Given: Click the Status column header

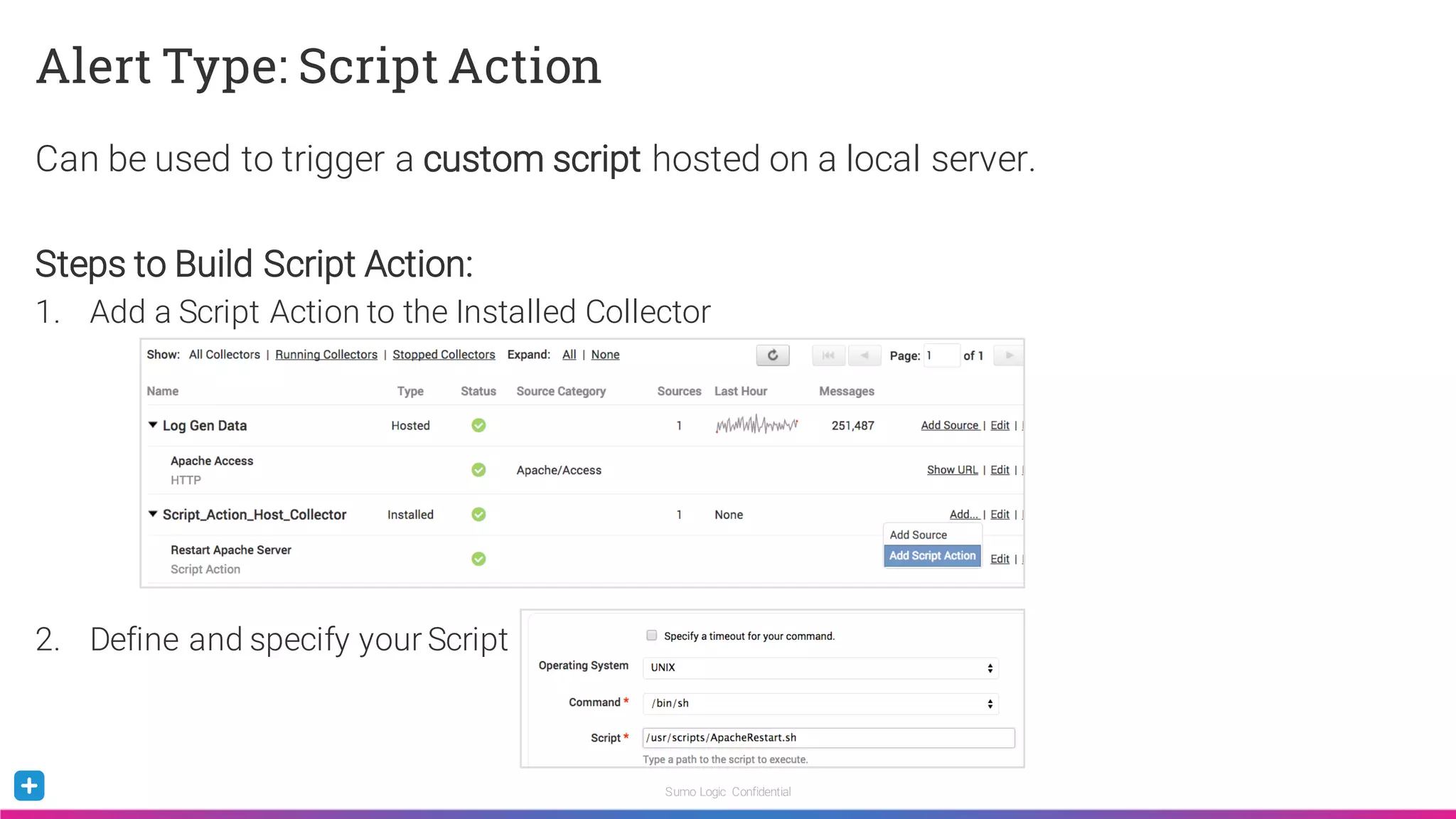Looking at the screenshot, I should pyautogui.click(x=478, y=391).
